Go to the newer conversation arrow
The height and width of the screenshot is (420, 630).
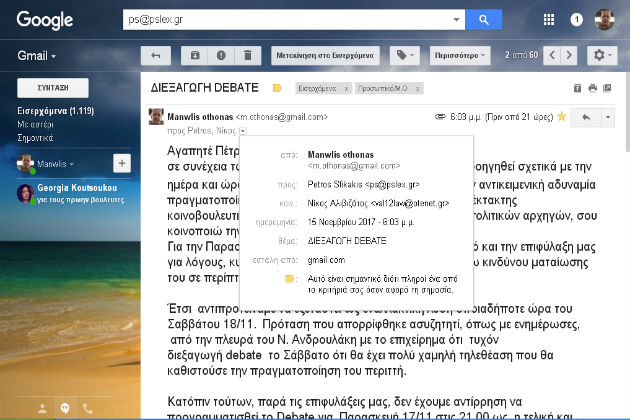point(552,55)
